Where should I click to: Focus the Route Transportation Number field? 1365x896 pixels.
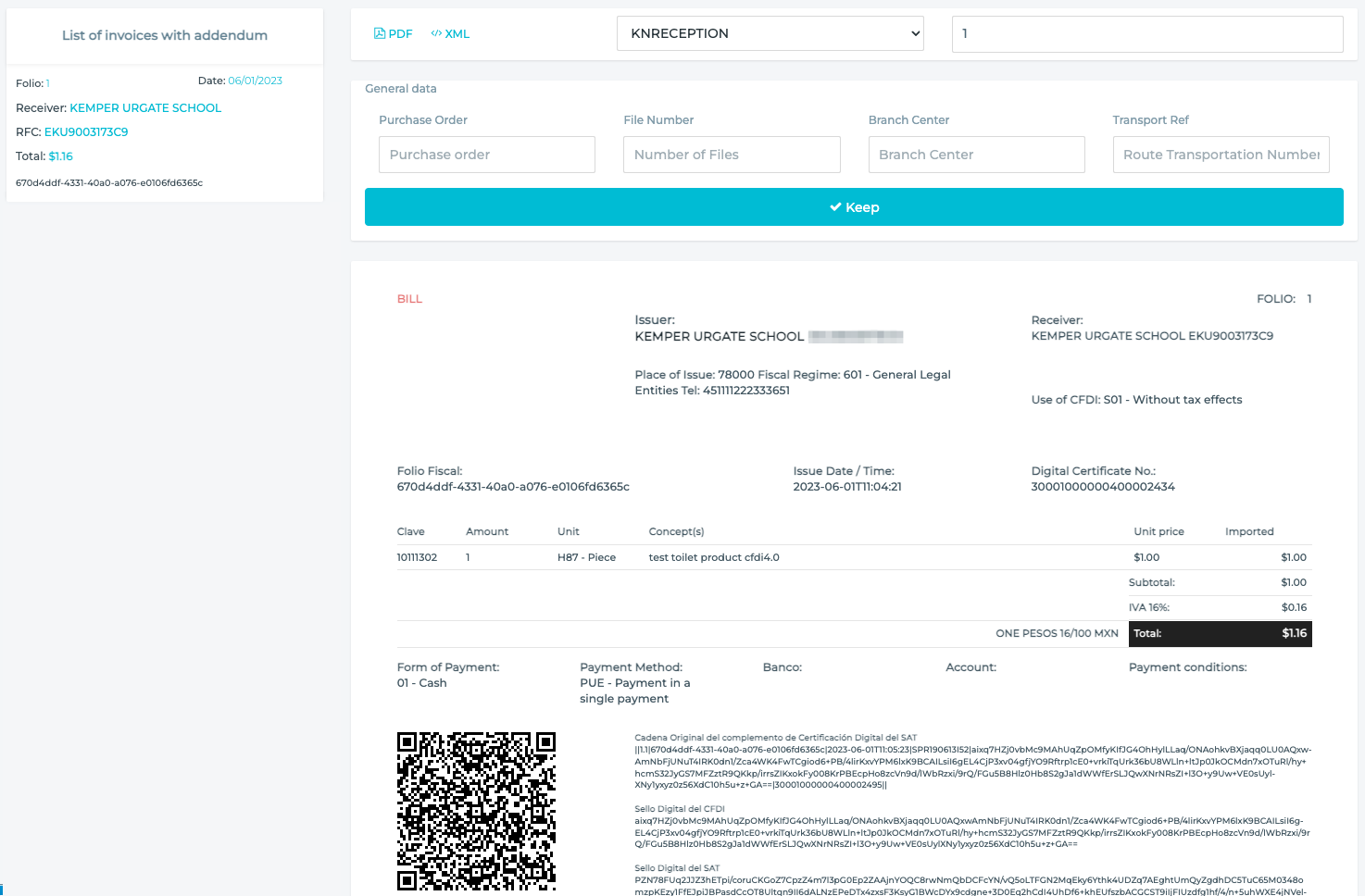(1221, 155)
